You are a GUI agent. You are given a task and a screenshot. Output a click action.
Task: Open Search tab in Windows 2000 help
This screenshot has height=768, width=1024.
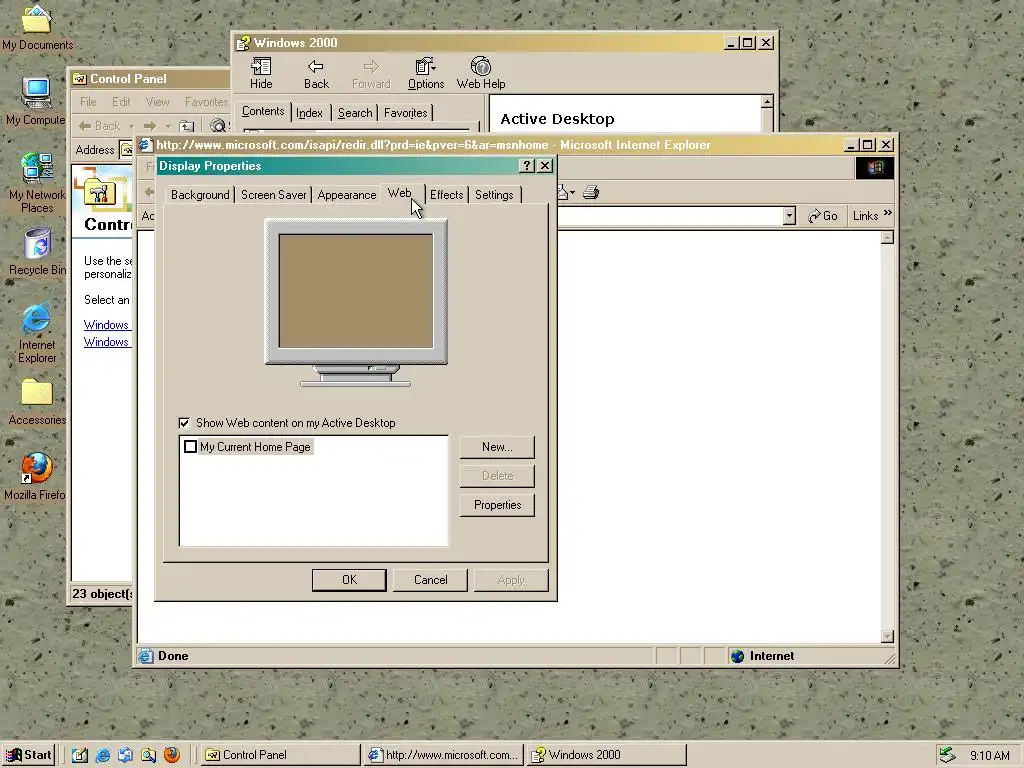pyautogui.click(x=355, y=113)
